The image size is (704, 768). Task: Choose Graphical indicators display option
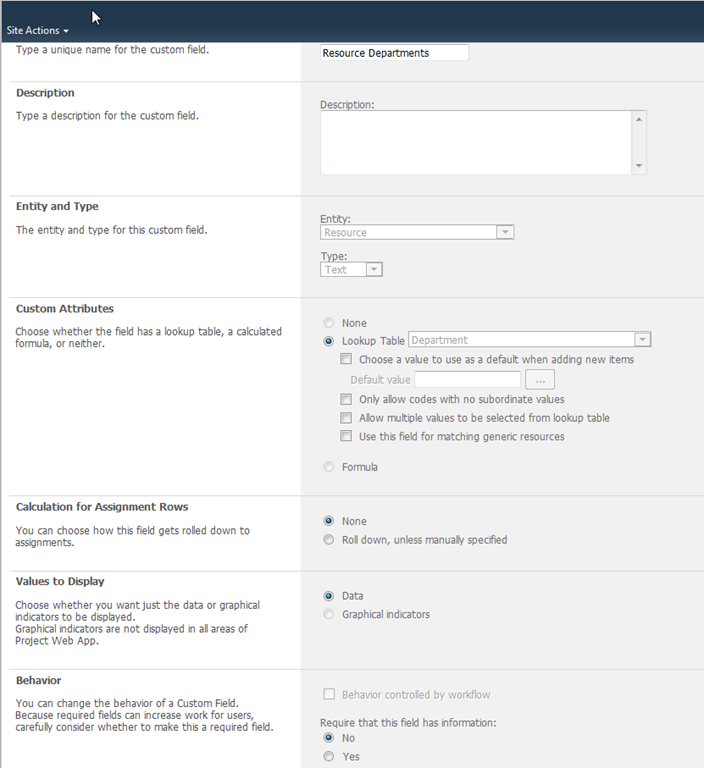(x=329, y=614)
